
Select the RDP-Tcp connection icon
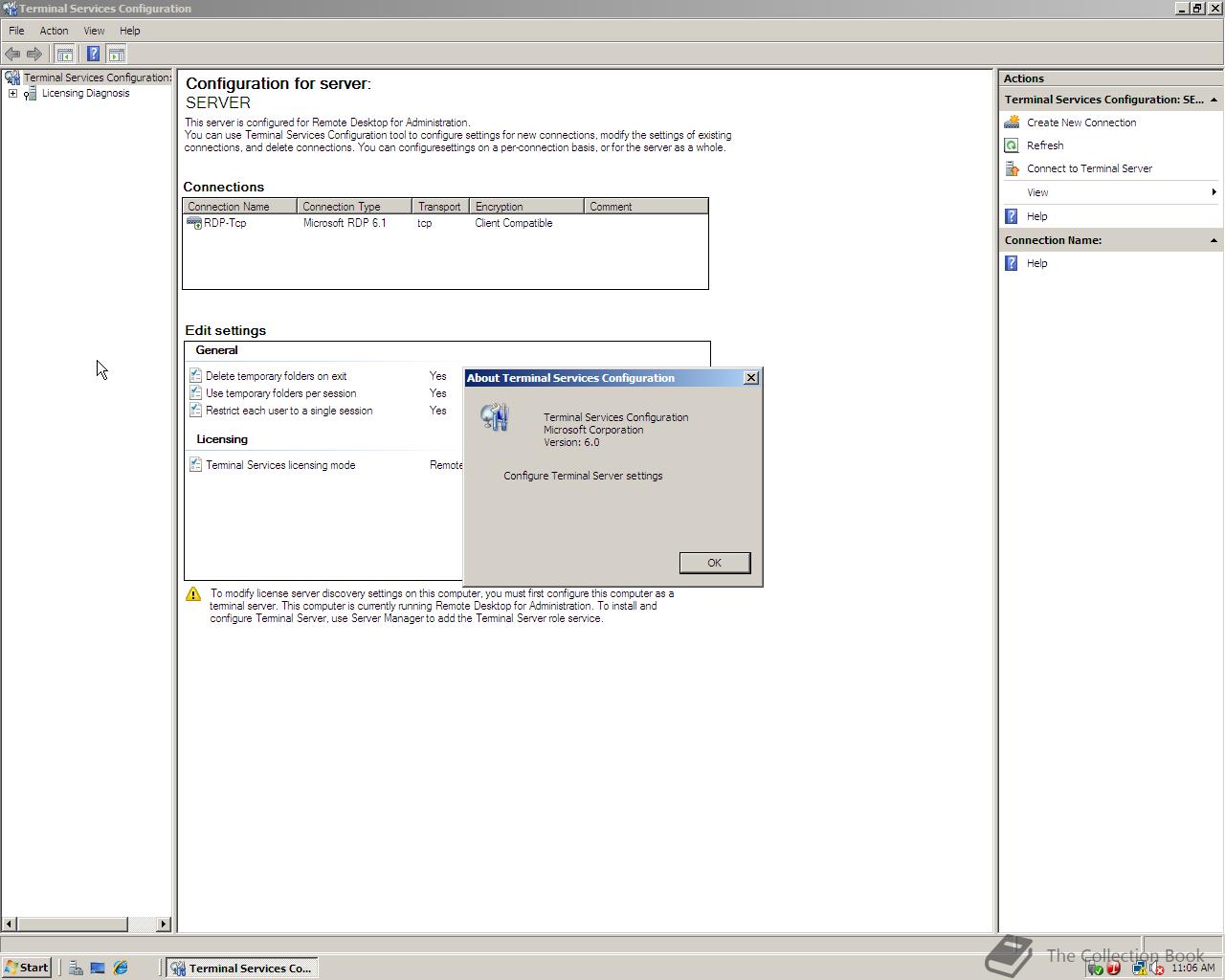coord(194,223)
